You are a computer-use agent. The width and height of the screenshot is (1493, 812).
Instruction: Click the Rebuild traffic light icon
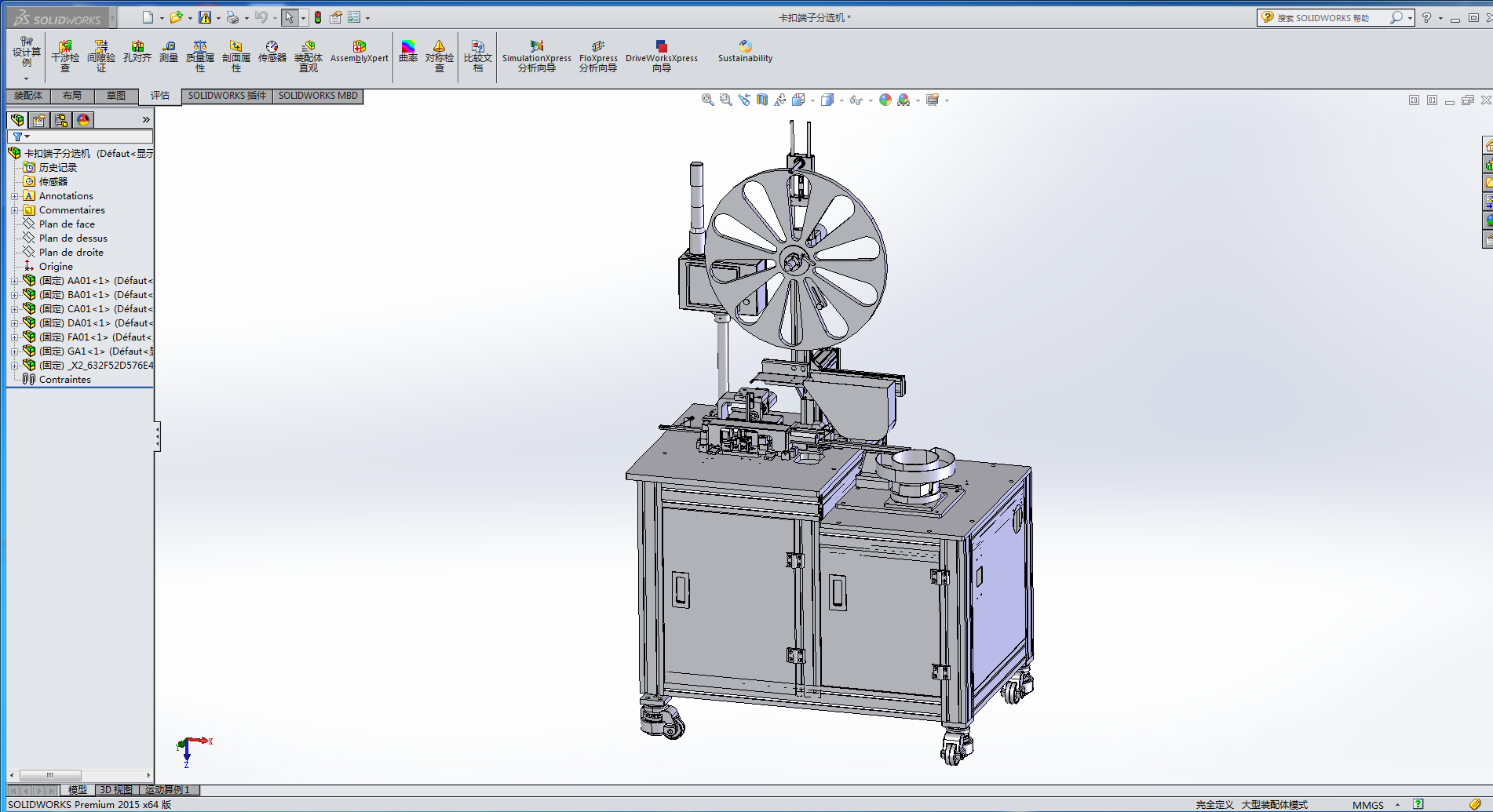318,17
